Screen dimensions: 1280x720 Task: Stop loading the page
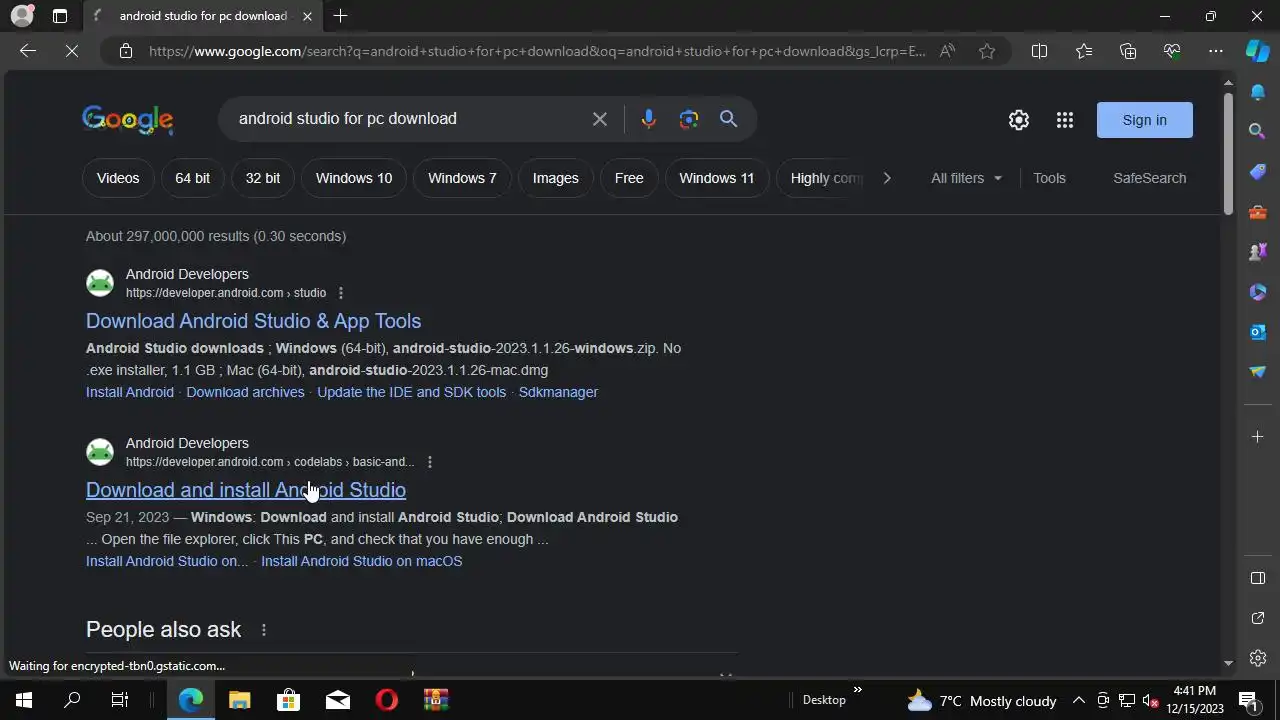coord(72,51)
